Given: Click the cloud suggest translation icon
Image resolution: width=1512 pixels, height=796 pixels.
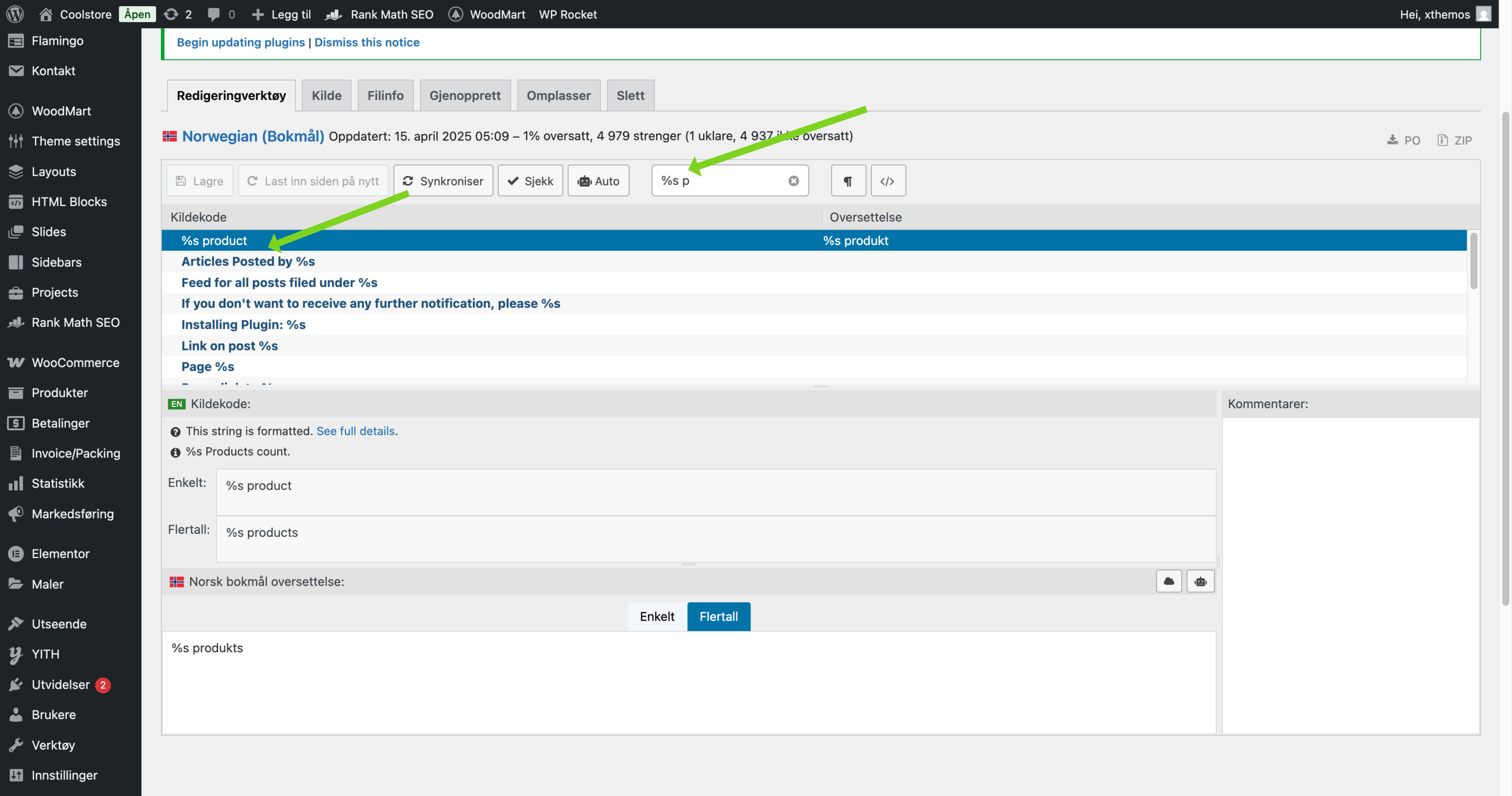Looking at the screenshot, I should click(1169, 581).
